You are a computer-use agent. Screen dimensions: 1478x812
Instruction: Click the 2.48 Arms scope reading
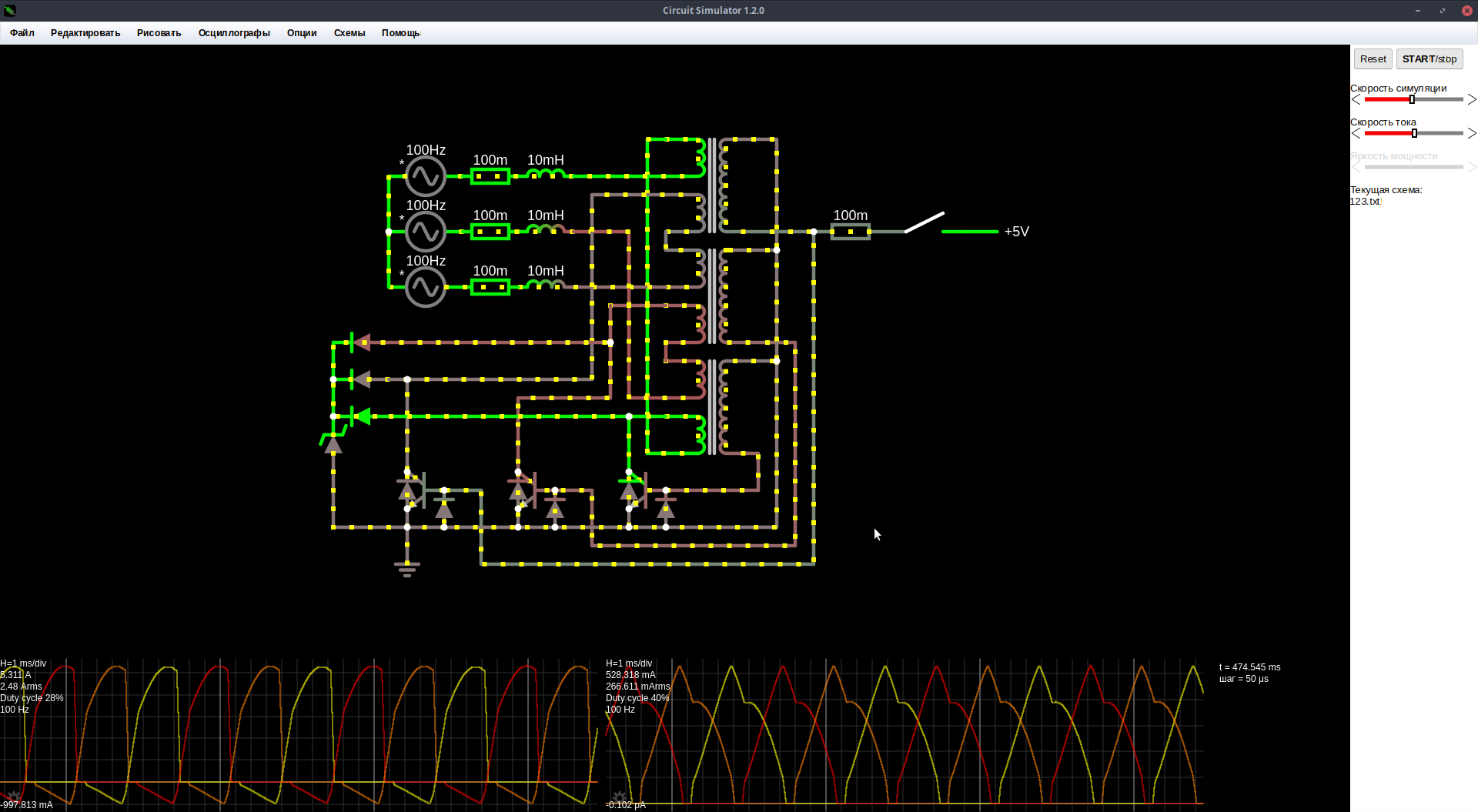(x=21, y=687)
